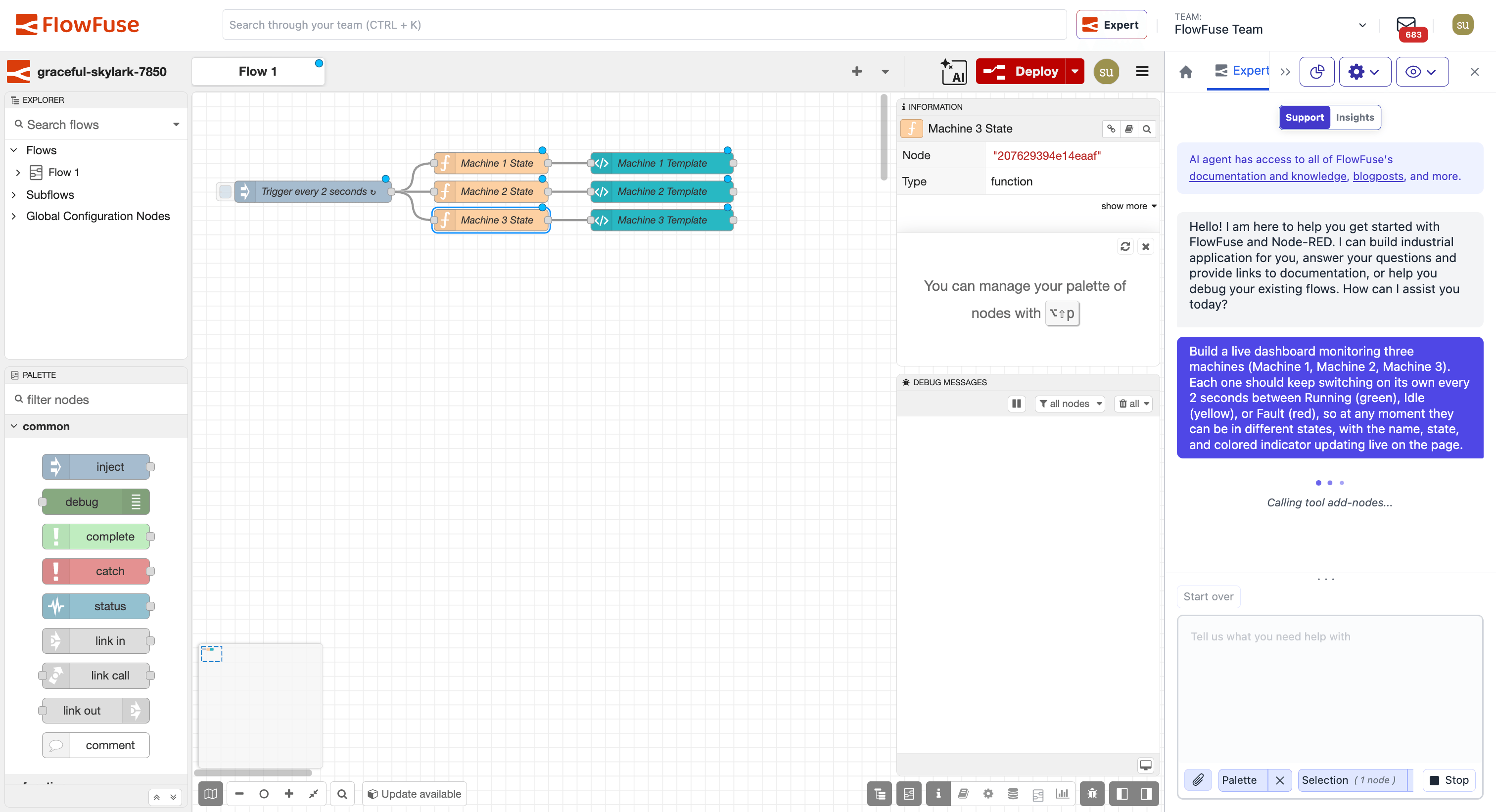
Task: Expand Subflows section
Action: 14,194
